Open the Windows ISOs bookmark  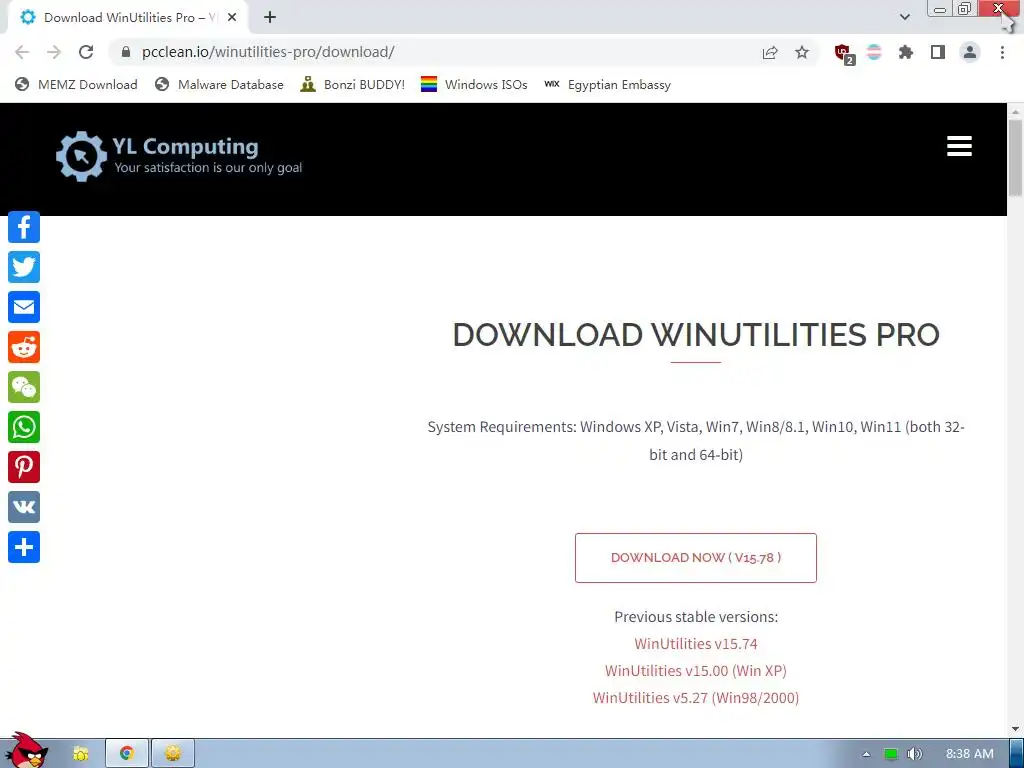pyautogui.click(x=474, y=84)
